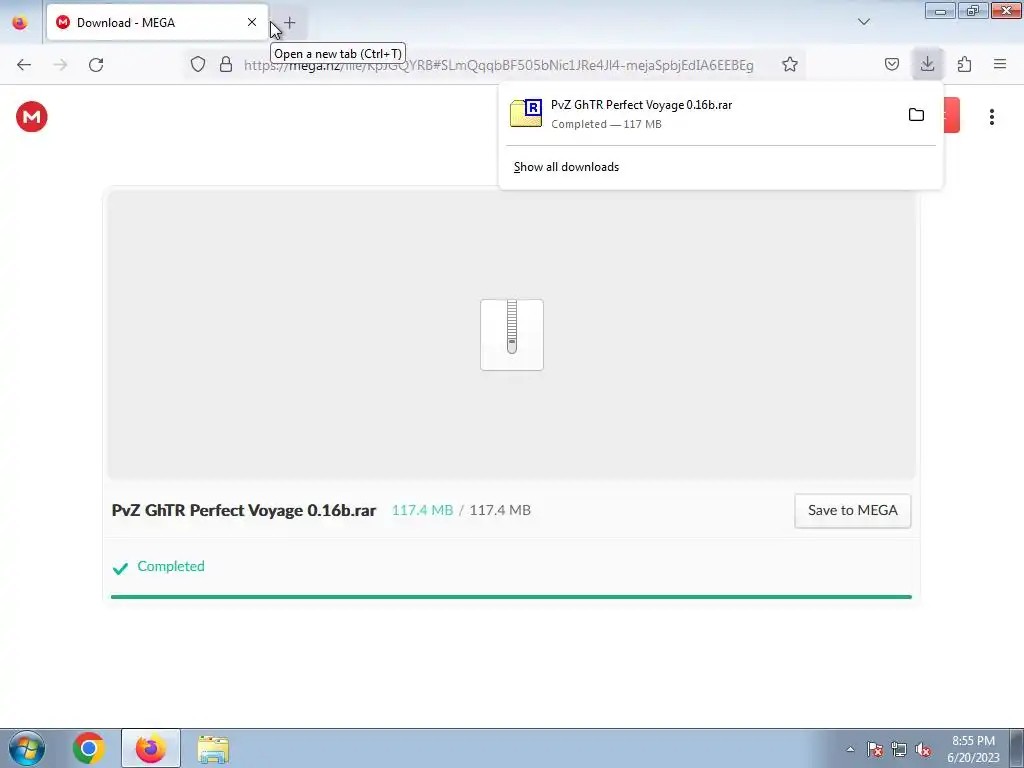Image resolution: width=1024 pixels, height=768 pixels.
Task: Click the MEGA logo home icon
Action: (32, 117)
